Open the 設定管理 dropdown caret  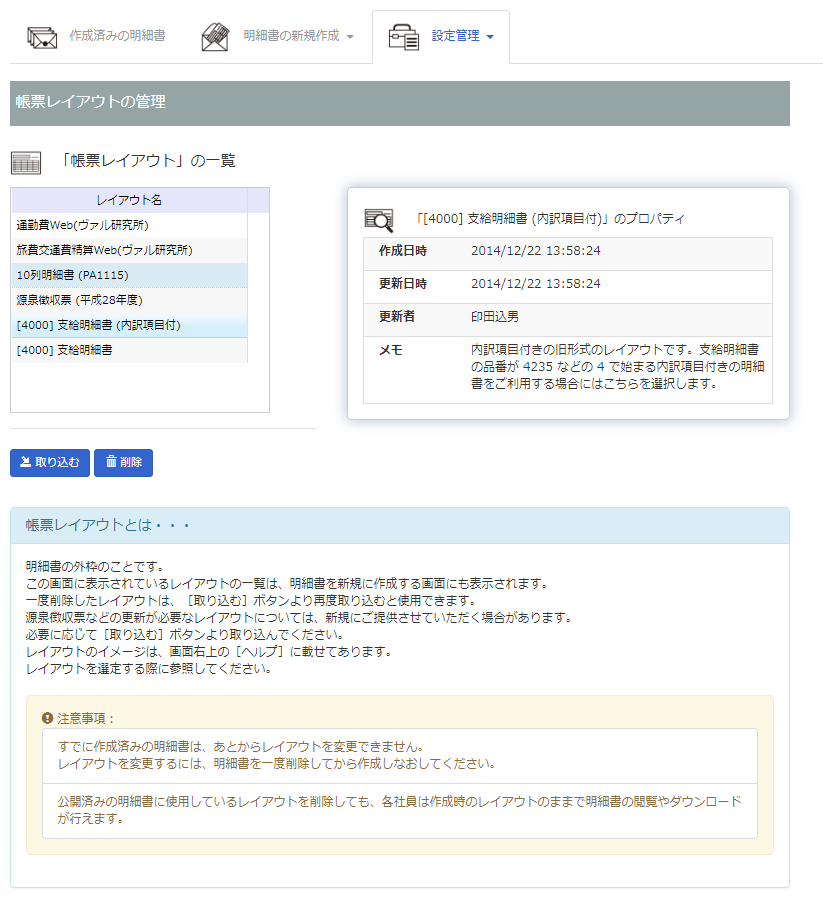pos(490,37)
